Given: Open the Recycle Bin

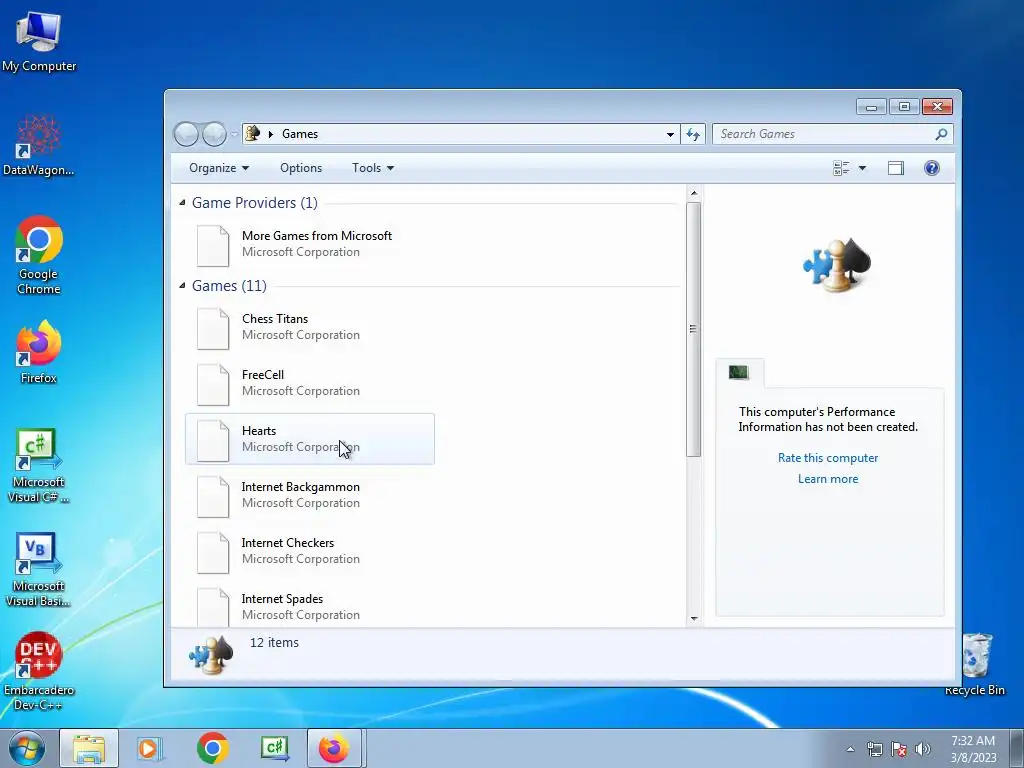Looking at the screenshot, I should click(x=976, y=664).
